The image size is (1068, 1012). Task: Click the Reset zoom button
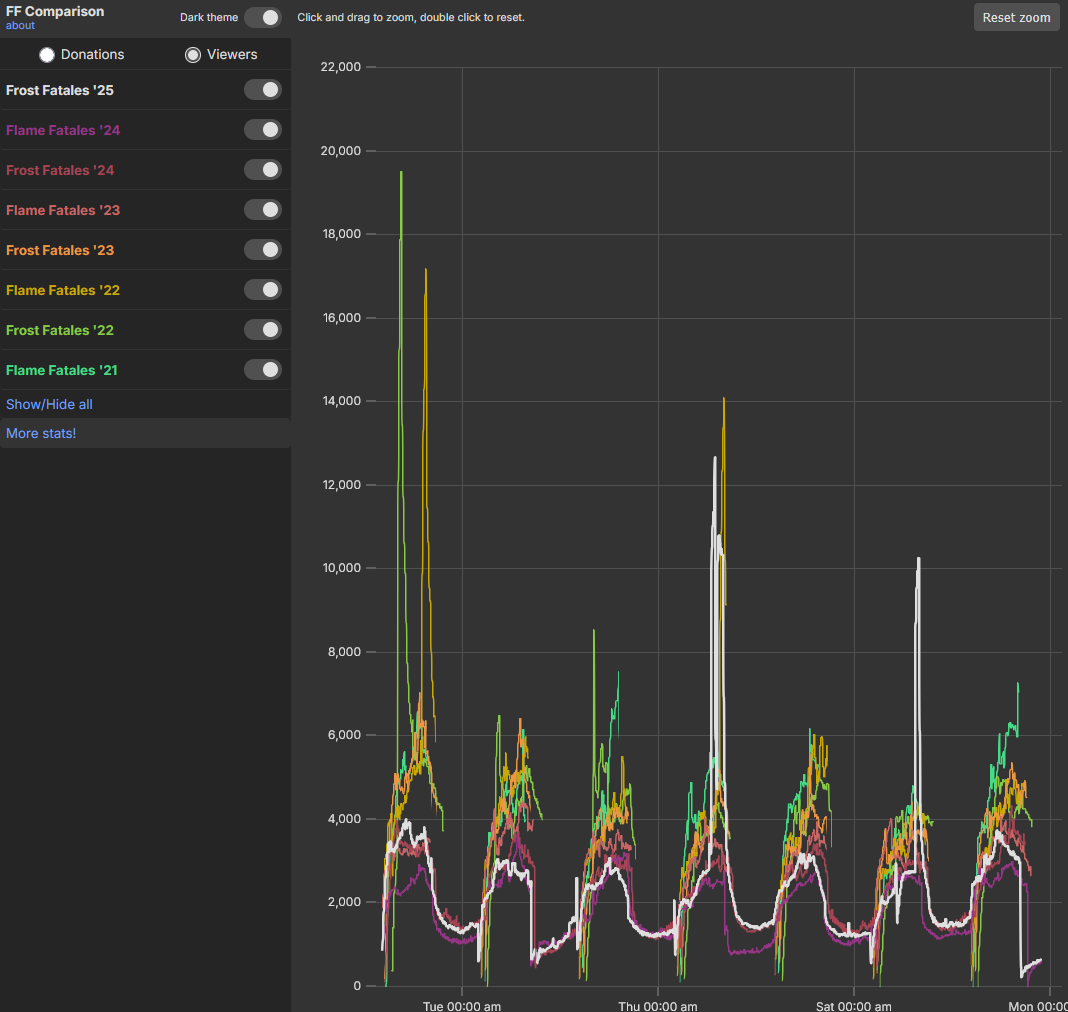[x=1016, y=18]
